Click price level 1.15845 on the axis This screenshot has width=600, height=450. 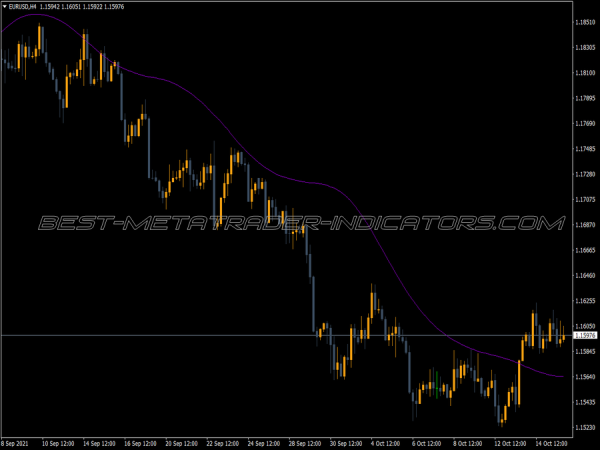point(585,351)
